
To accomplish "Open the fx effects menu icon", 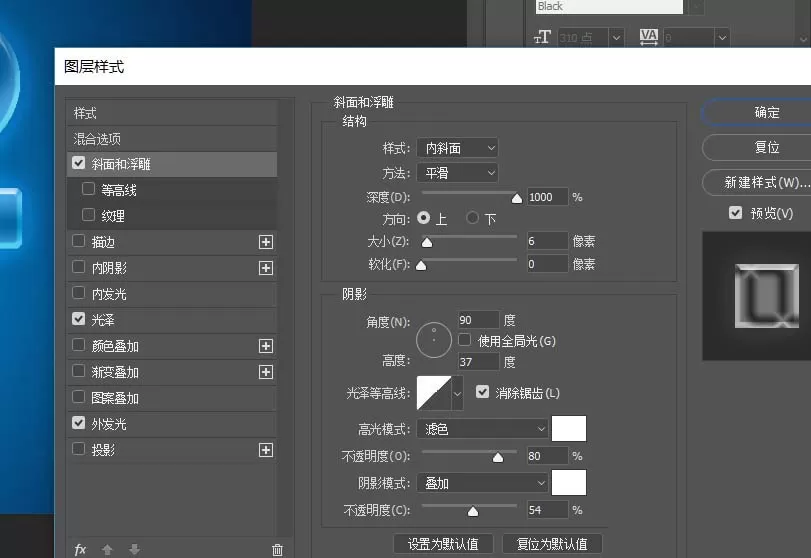I will click(x=80, y=549).
